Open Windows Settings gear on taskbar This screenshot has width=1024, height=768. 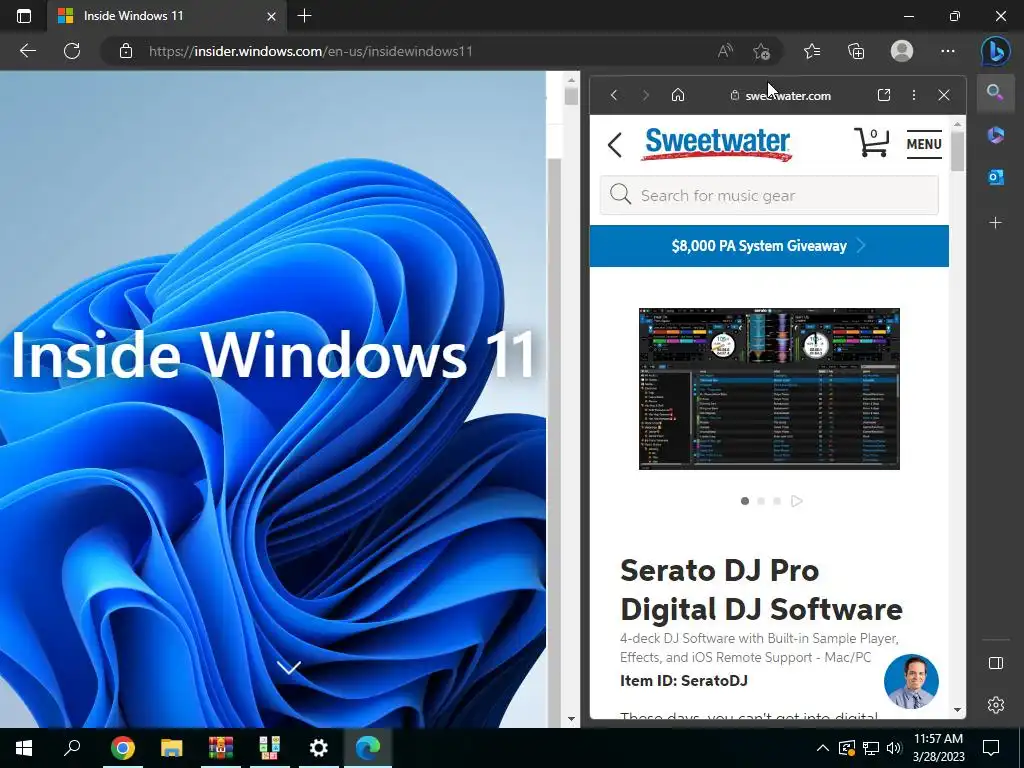(319, 747)
